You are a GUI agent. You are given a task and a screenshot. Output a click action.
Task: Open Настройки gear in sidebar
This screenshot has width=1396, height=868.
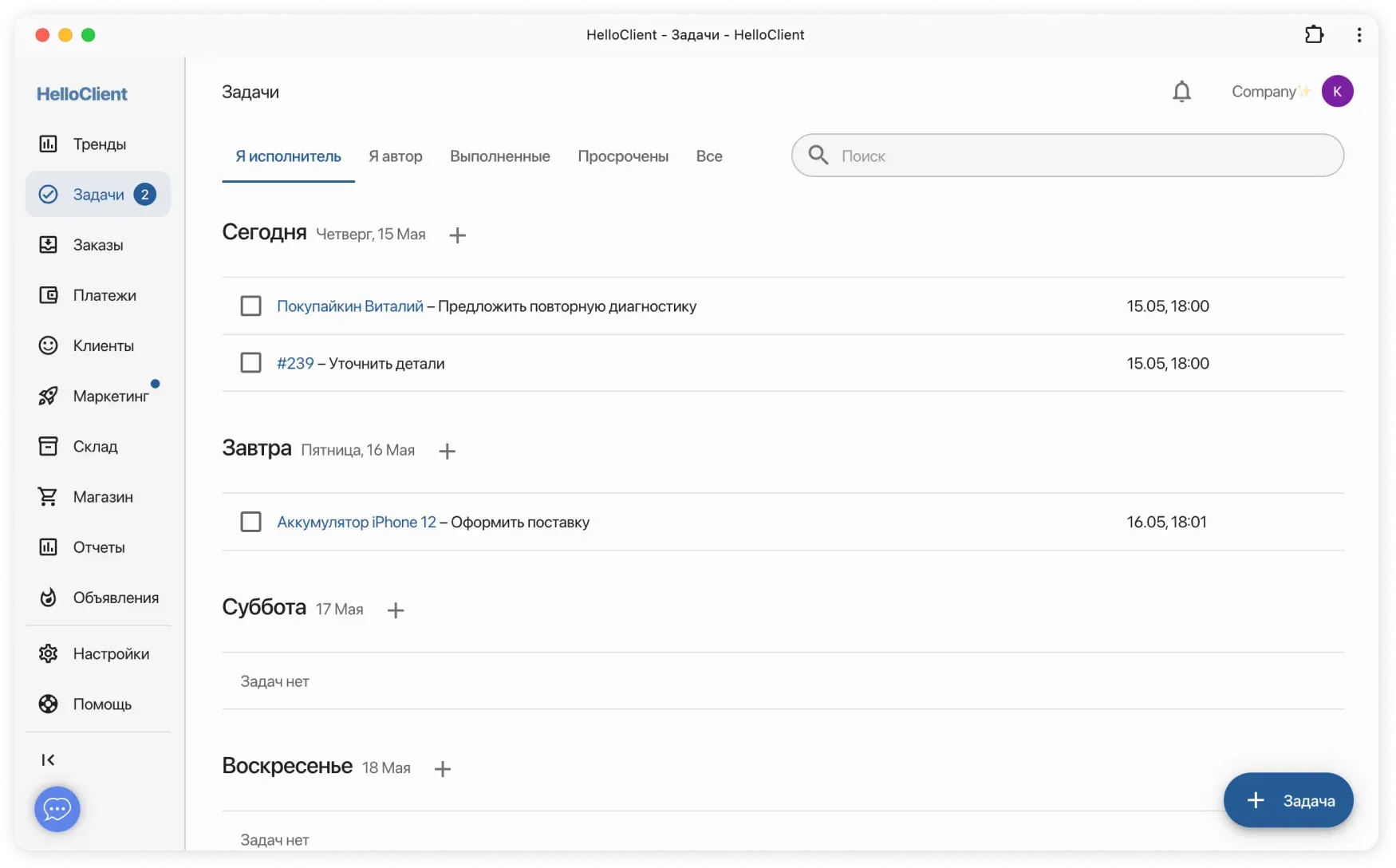coord(49,653)
